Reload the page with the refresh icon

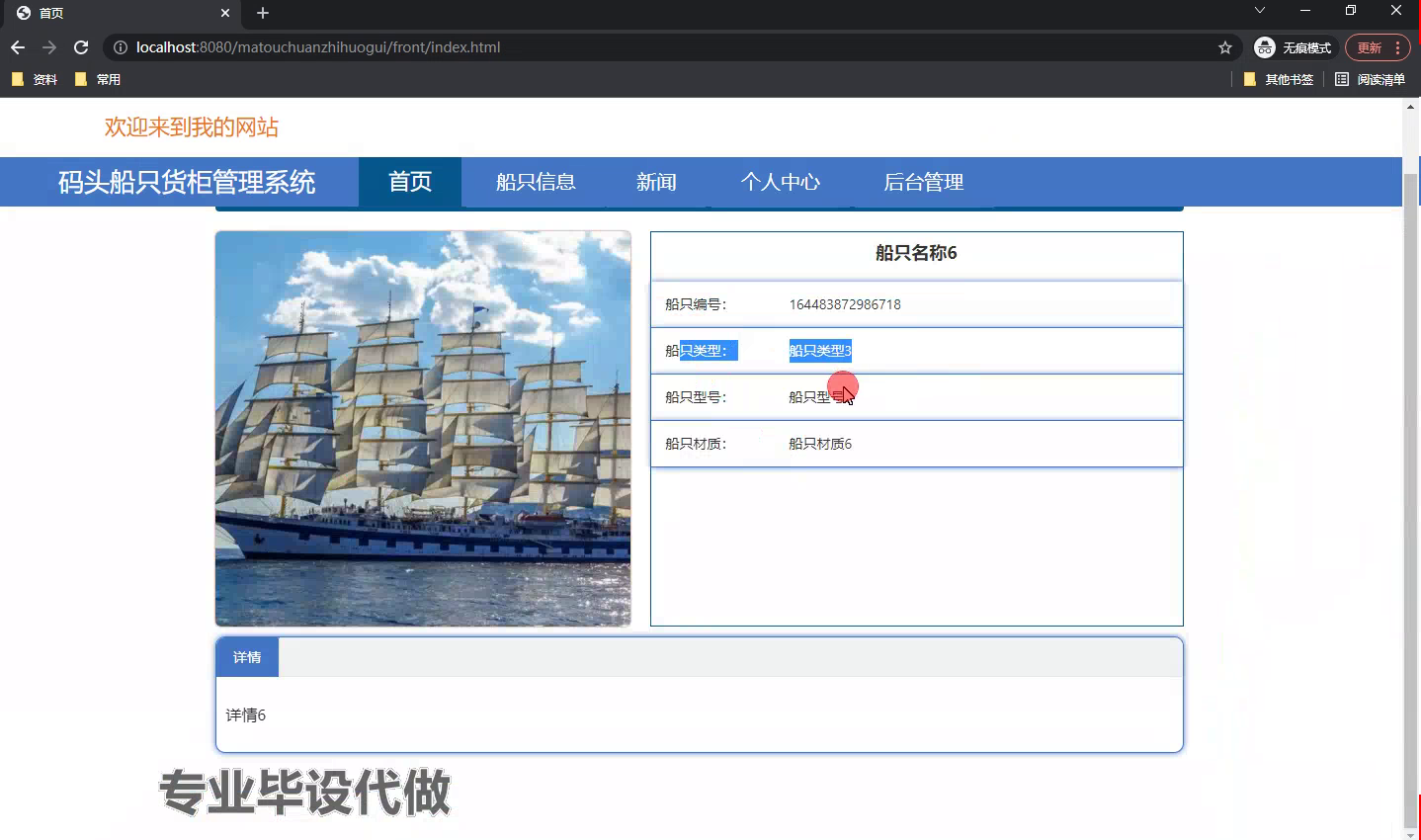tap(81, 47)
